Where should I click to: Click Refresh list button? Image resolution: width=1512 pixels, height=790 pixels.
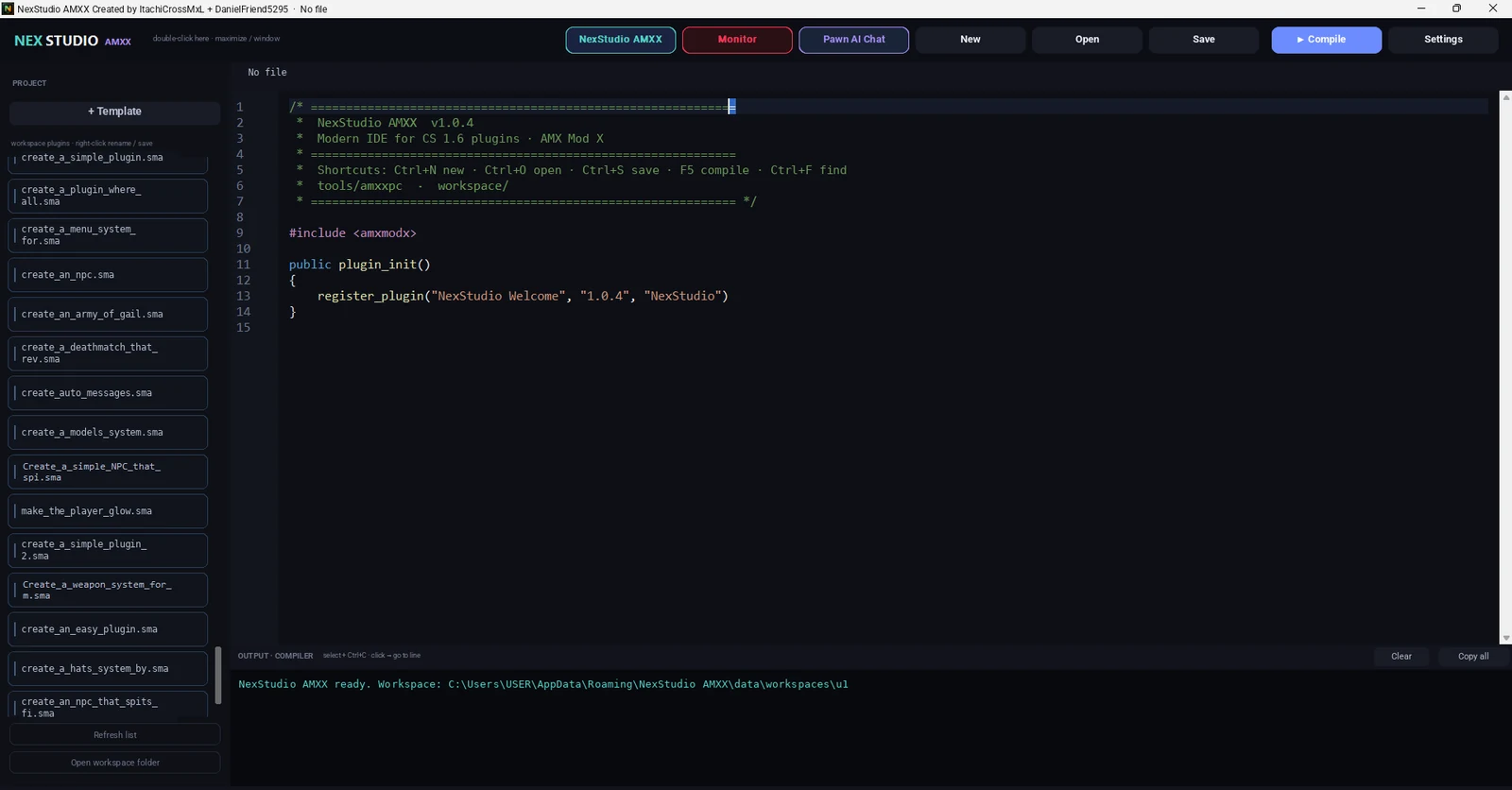(114, 735)
